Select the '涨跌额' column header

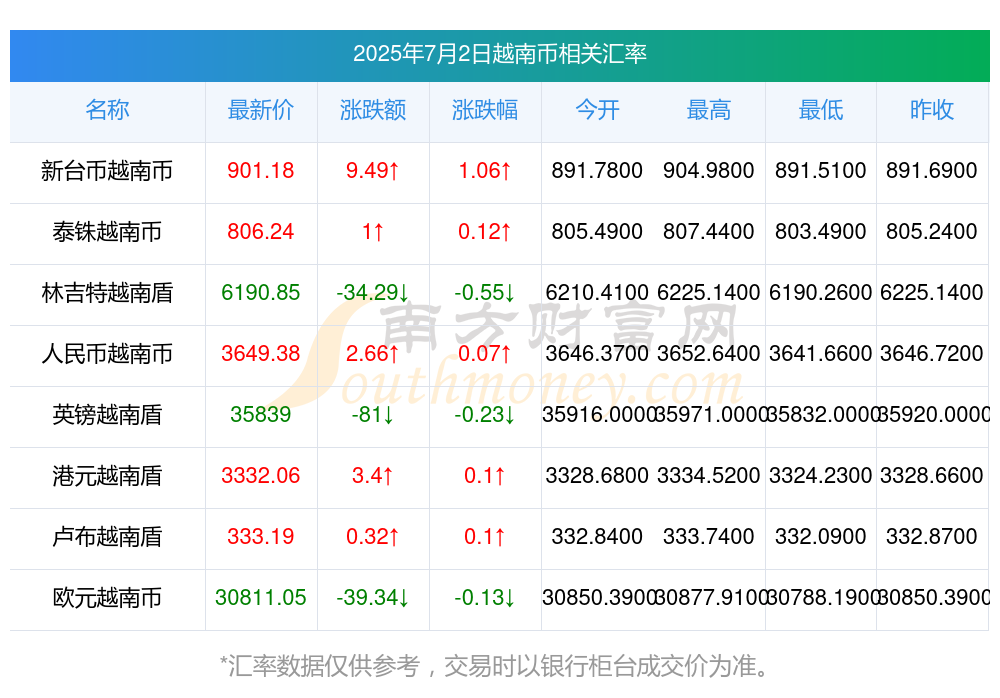[x=372, y=110]
